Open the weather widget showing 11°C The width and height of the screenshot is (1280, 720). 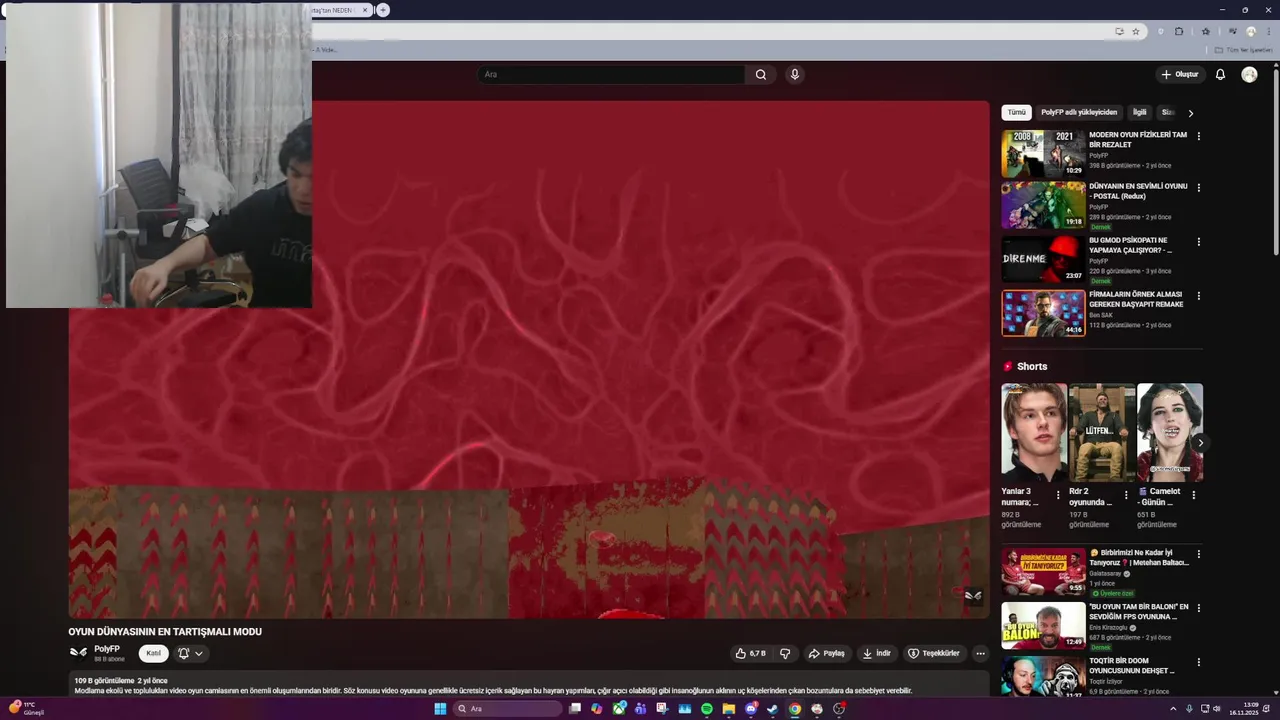point(27,708)
